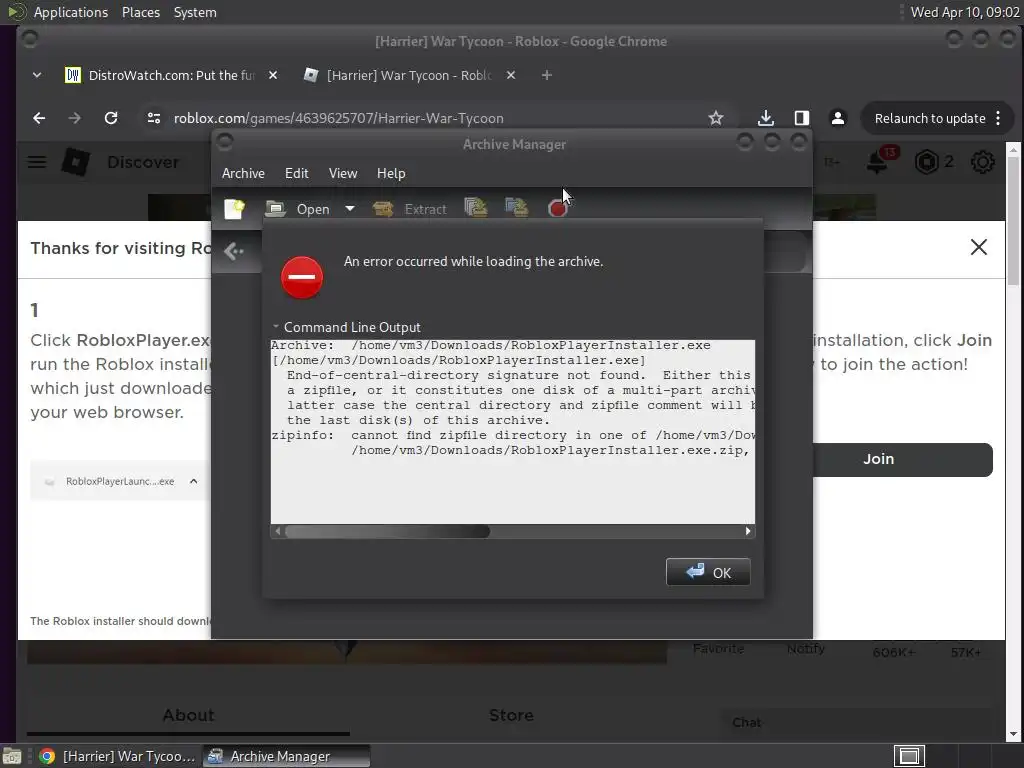Click the right scroll arrow of output
Viewport: 1024px width, 768px height.
coord(748,531)
